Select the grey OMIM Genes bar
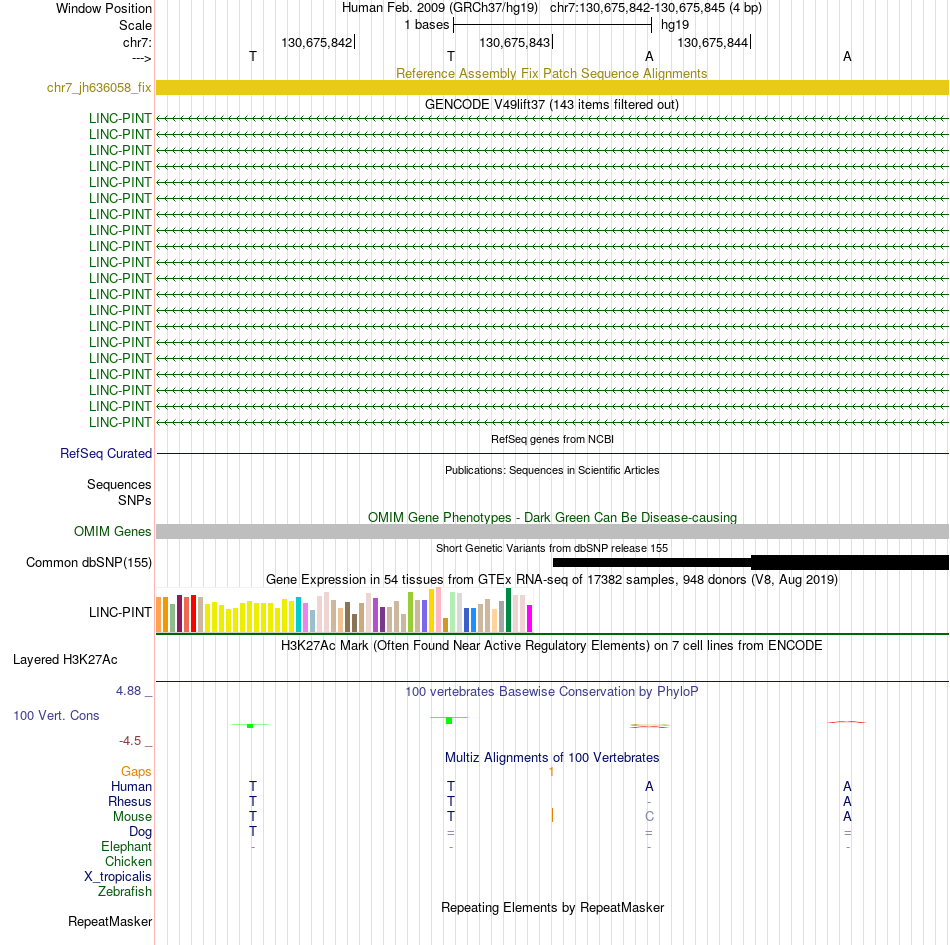950x945 pixels. tap(552, 531)
